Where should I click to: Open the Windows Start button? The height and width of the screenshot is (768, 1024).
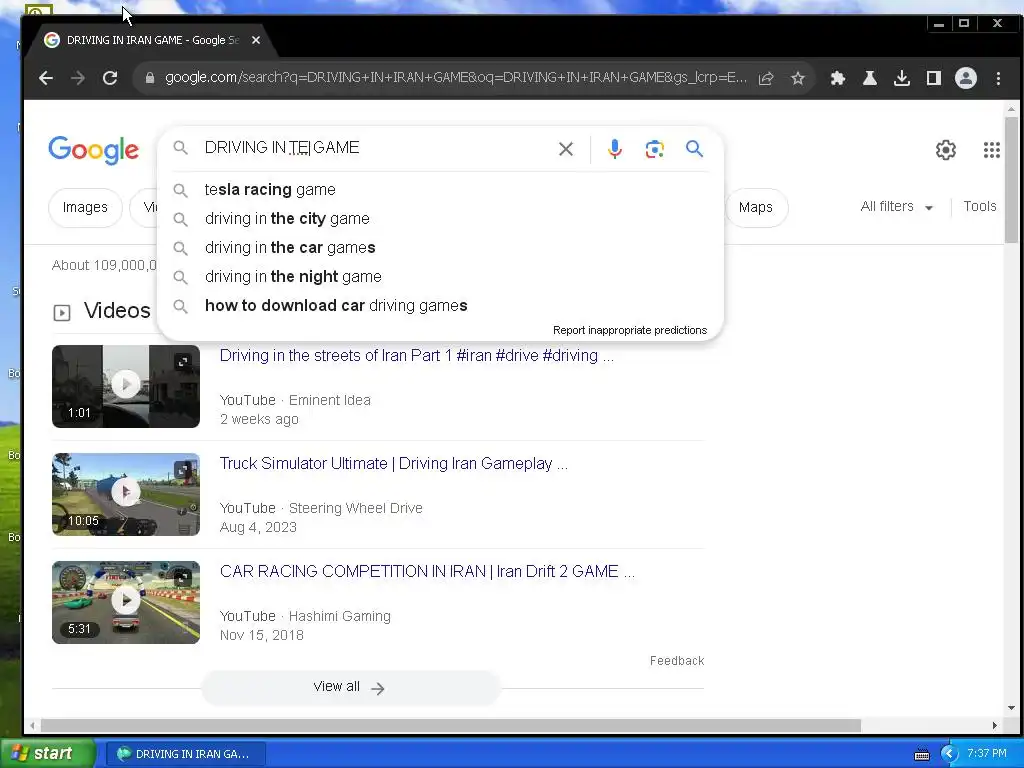46,754
